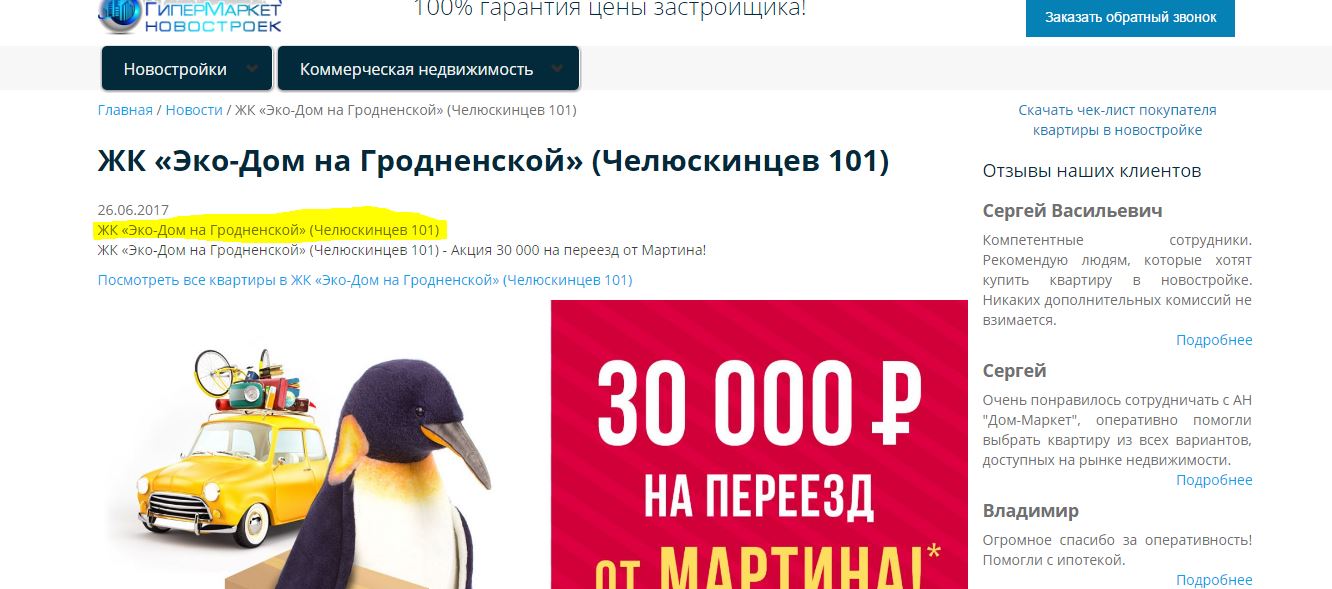This screenshot has width=1332, height=589.
Task: Click the ГиперМаркет Новостроек logo
Action: (x=190, y=16)
